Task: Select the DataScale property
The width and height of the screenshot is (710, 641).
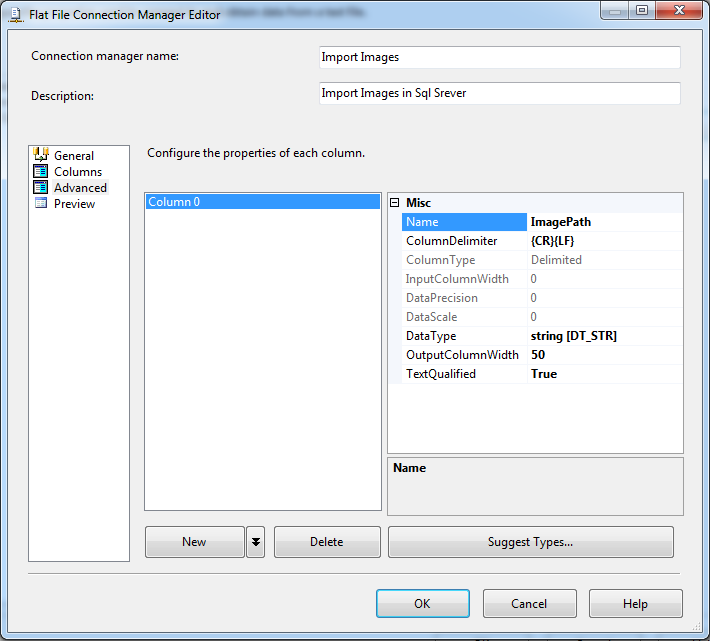Action: point(464,317)
